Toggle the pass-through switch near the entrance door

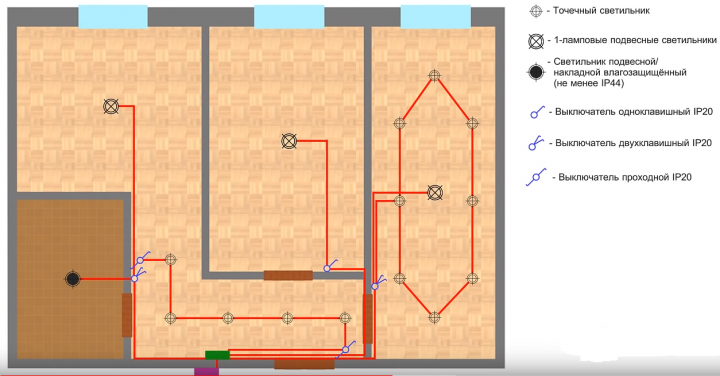coord(346,349)
